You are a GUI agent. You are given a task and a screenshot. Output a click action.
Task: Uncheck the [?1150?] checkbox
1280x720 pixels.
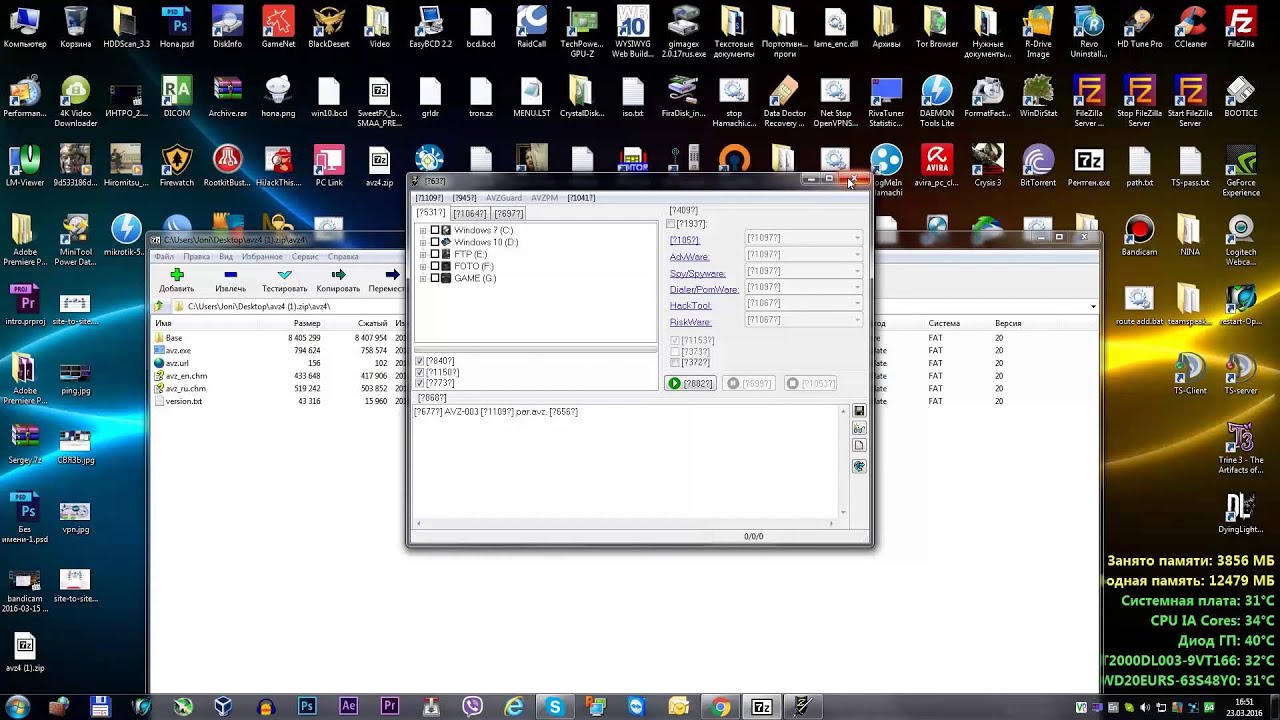pyautogui.click(x=420, y=372)
